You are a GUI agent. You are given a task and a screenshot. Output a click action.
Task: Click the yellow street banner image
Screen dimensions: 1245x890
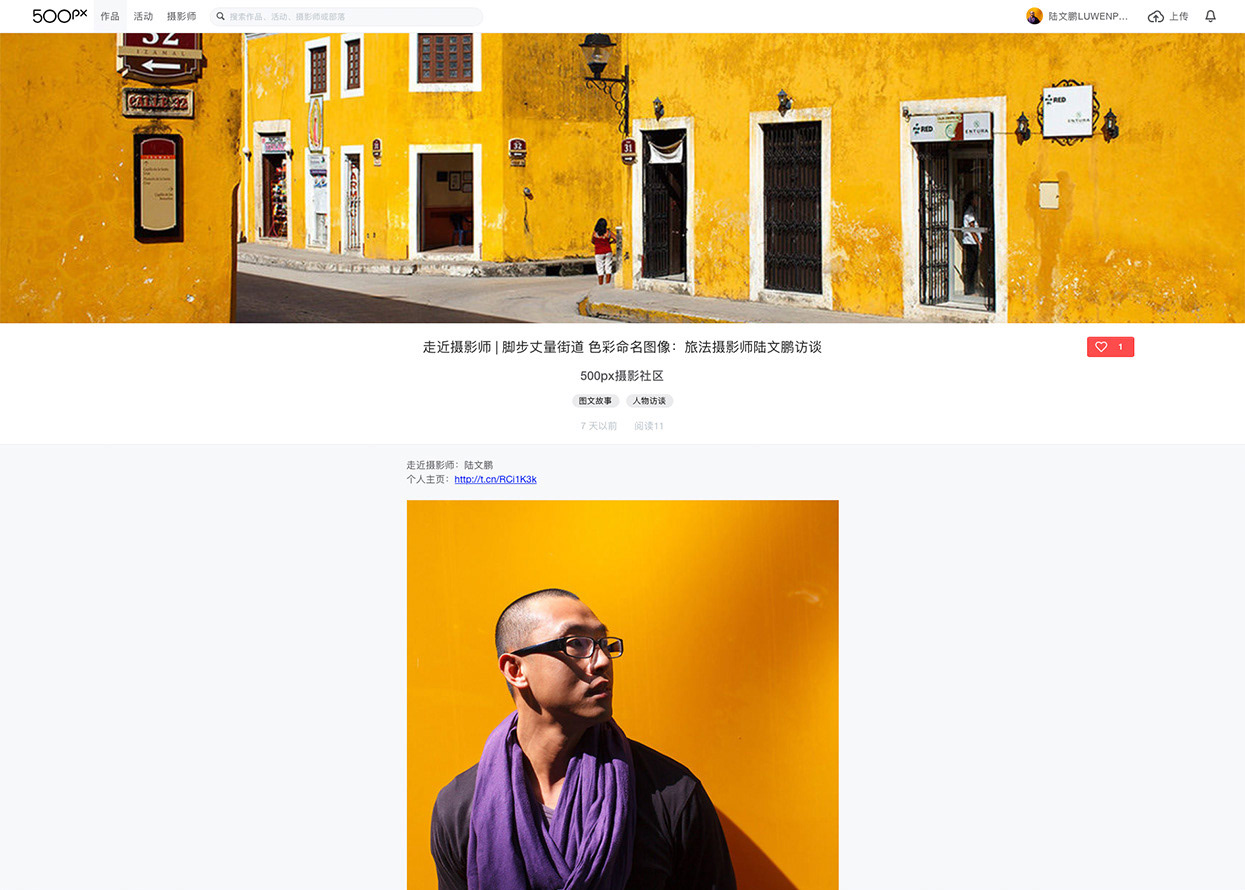(622, 178)
